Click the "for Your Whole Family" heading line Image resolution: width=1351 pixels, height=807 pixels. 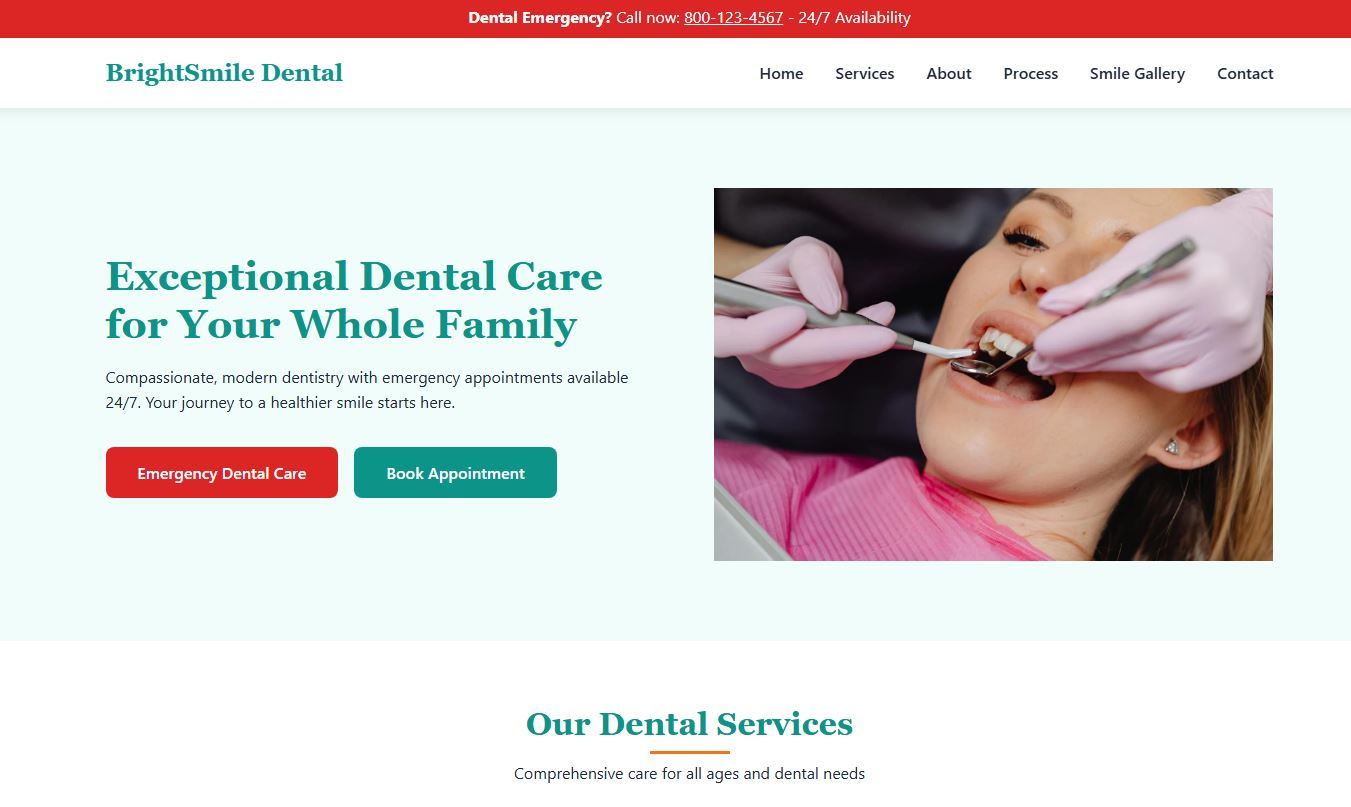pyautogui.click(x=341, y=325)
